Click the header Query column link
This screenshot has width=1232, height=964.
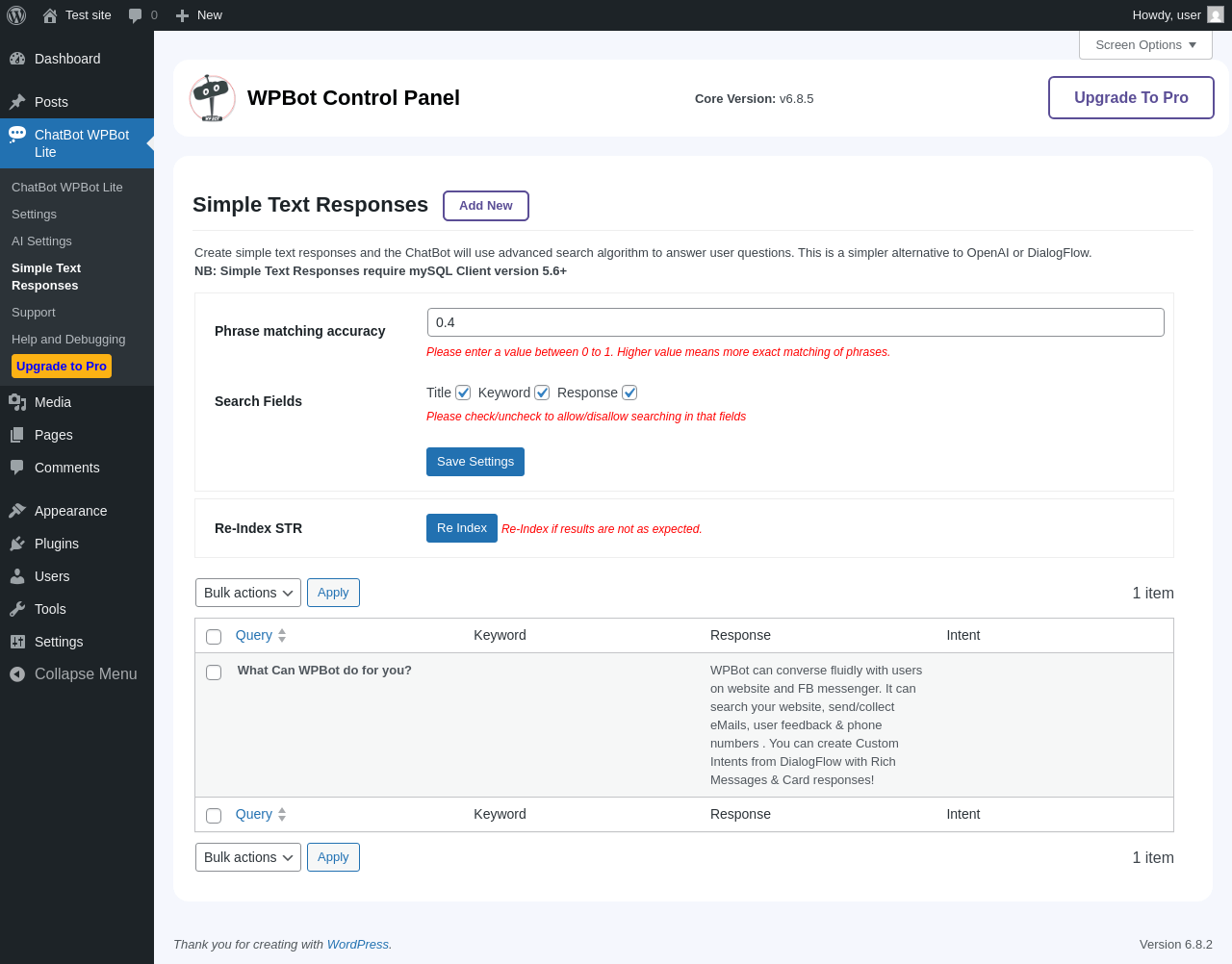[254, 636]
